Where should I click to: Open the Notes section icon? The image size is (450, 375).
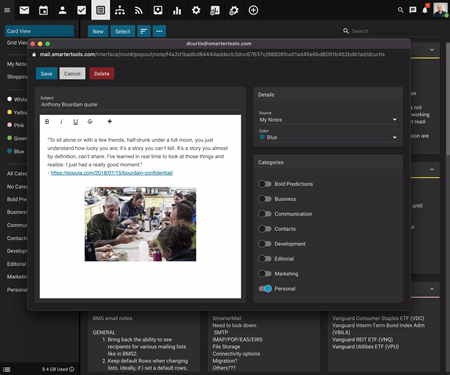point(100,10)
